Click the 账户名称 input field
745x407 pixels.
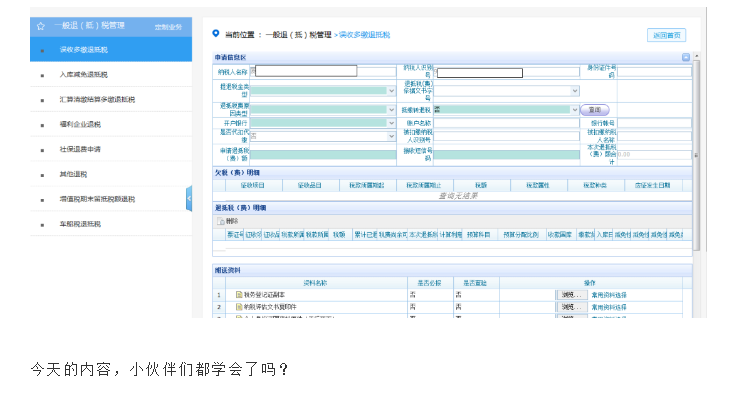506,123
